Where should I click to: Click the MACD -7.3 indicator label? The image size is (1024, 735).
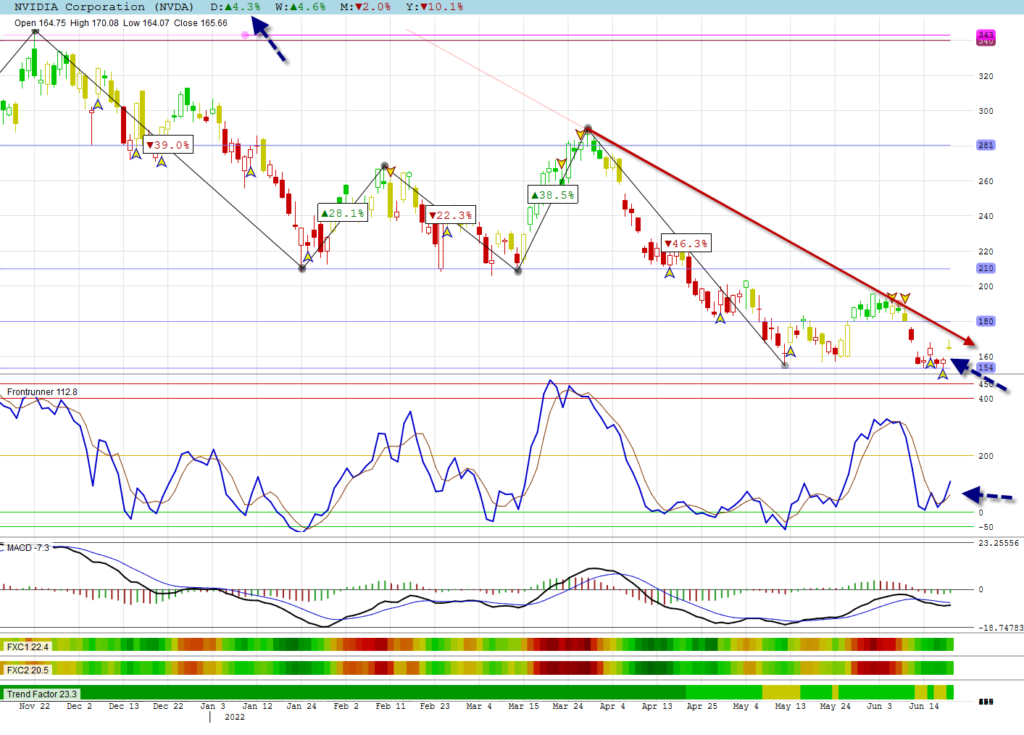pos(28,547)
